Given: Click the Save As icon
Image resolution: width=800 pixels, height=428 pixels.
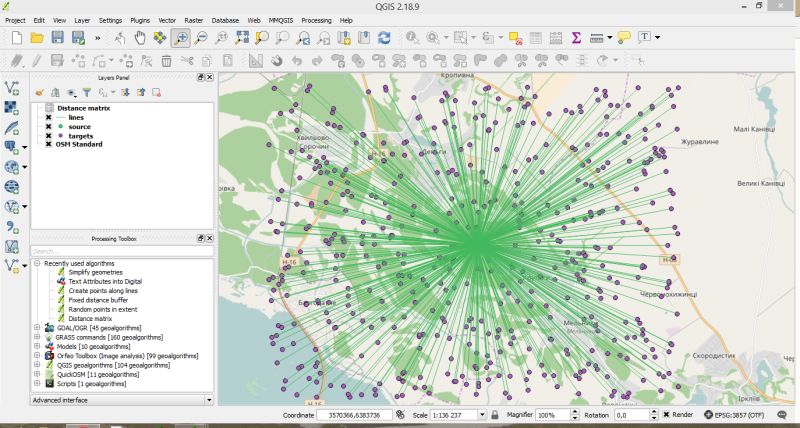Looking at the screenshot, I should click(x=78, y=38).
